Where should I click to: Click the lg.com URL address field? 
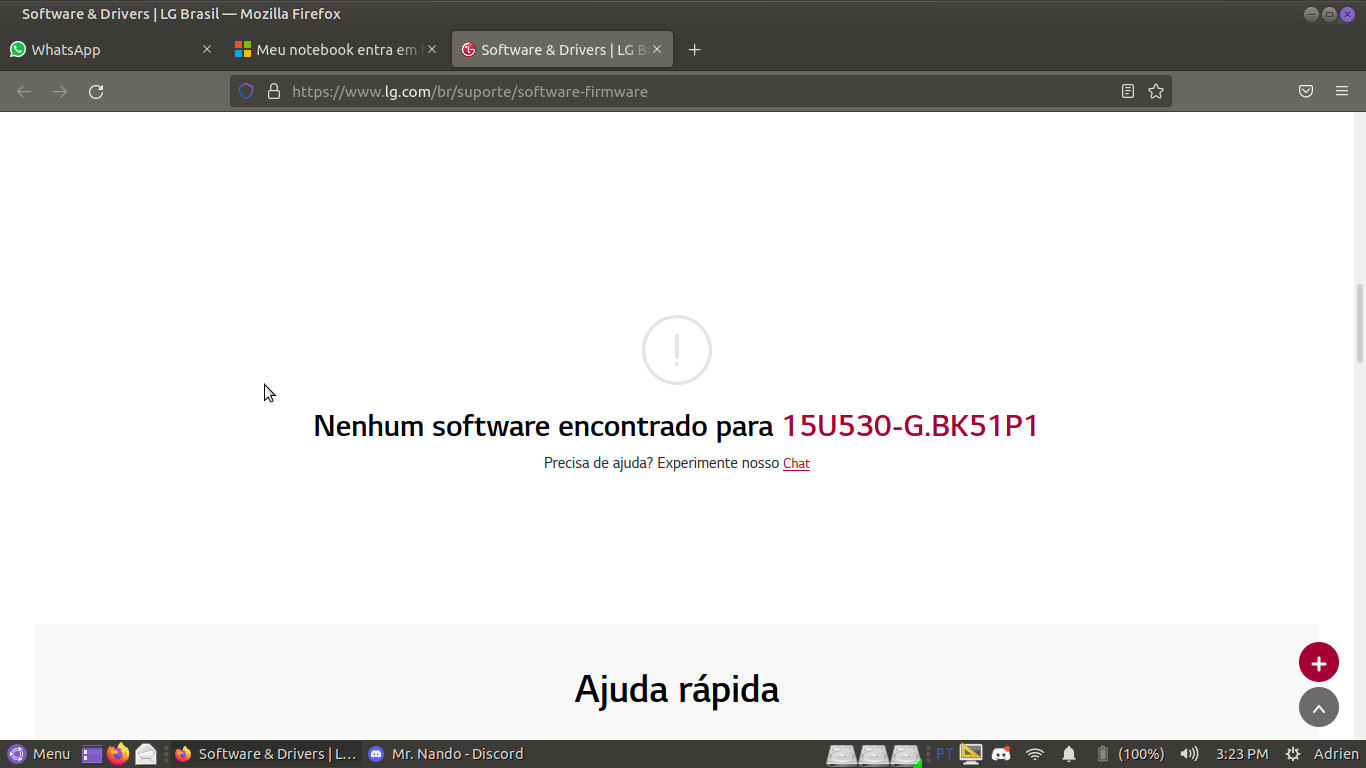pos(700,91)
